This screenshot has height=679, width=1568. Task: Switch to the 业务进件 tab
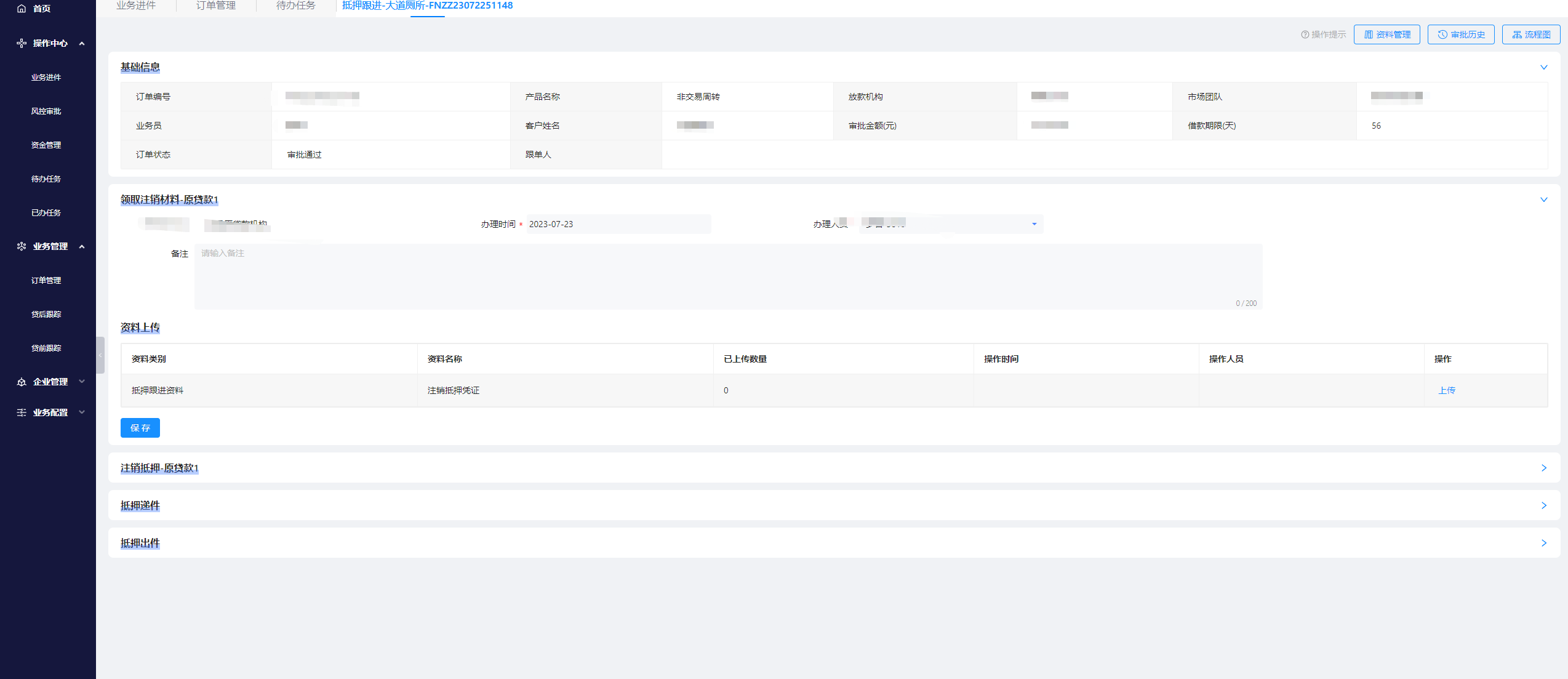pyautogui.click(x=136, y=6)
